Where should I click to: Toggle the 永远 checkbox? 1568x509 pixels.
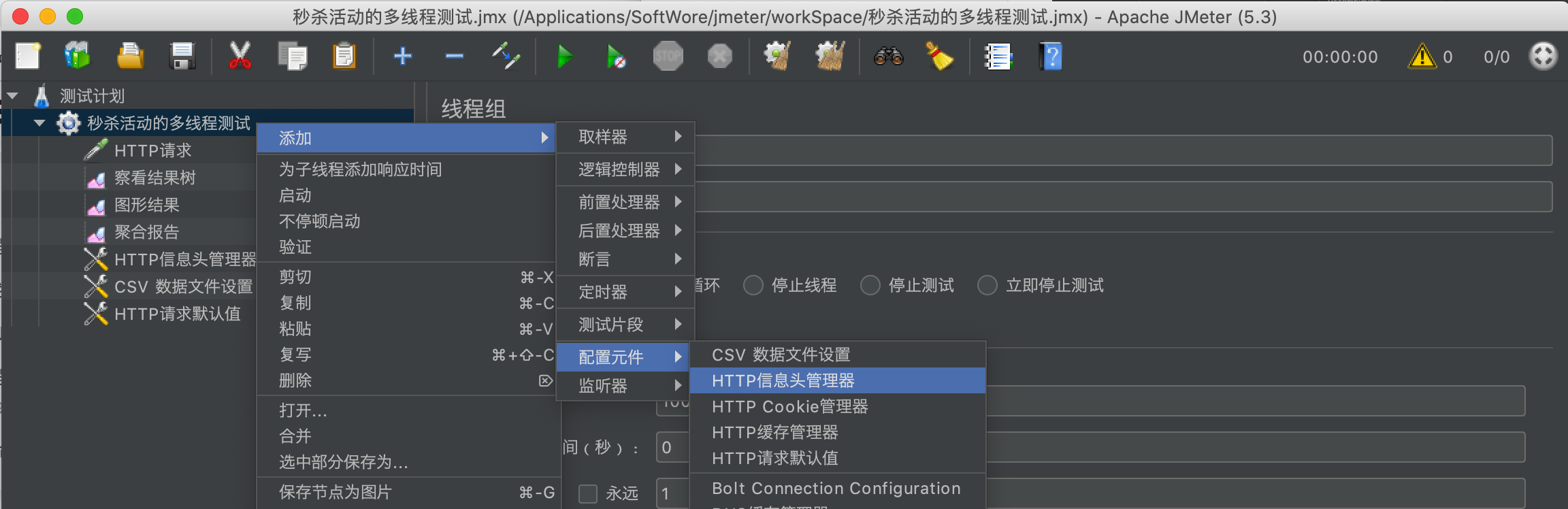(588, 493)
